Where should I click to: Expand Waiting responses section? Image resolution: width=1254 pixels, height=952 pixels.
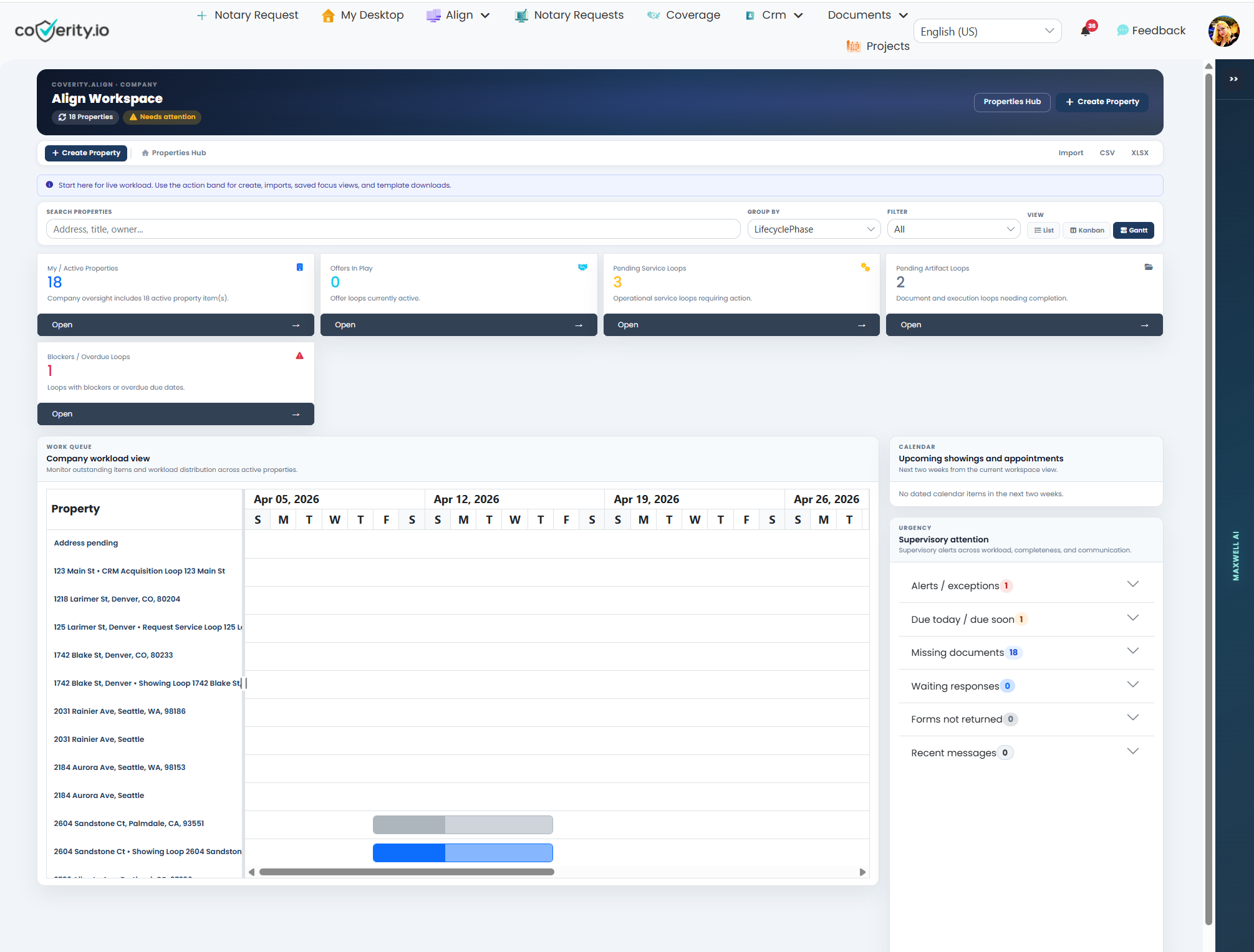(1026, 686)
